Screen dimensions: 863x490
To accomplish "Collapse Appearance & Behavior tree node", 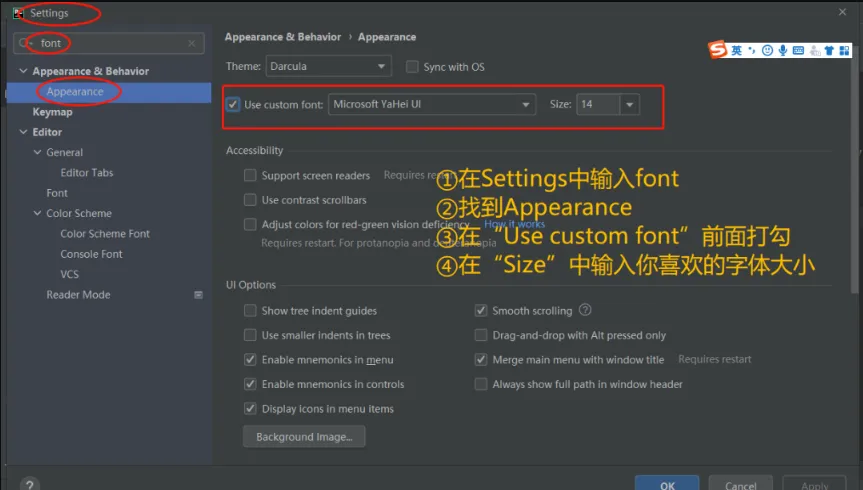I will pyautogui.click(x=23, y=71).
